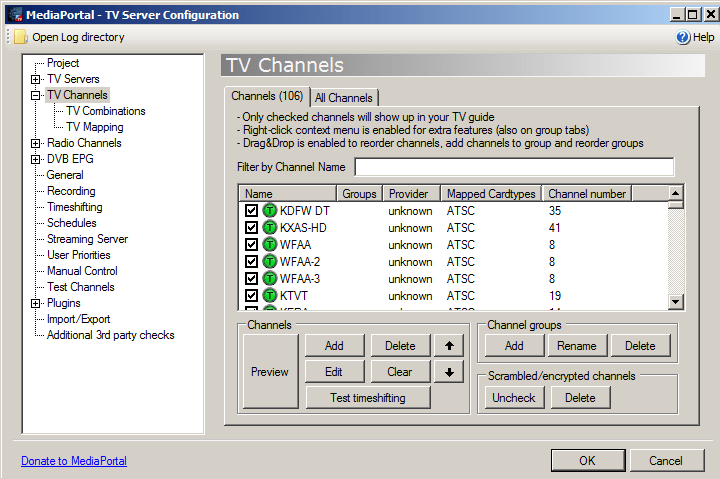
Task: Click Add in the Channels group
Action: coord(334,346)
